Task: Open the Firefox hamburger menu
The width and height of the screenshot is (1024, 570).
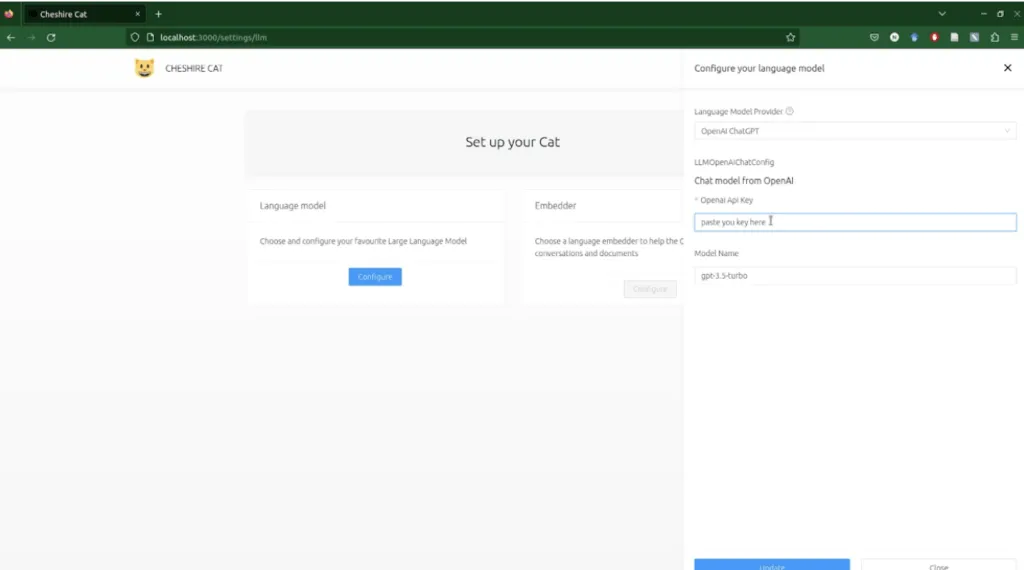Action: [x=1014, y=37]
